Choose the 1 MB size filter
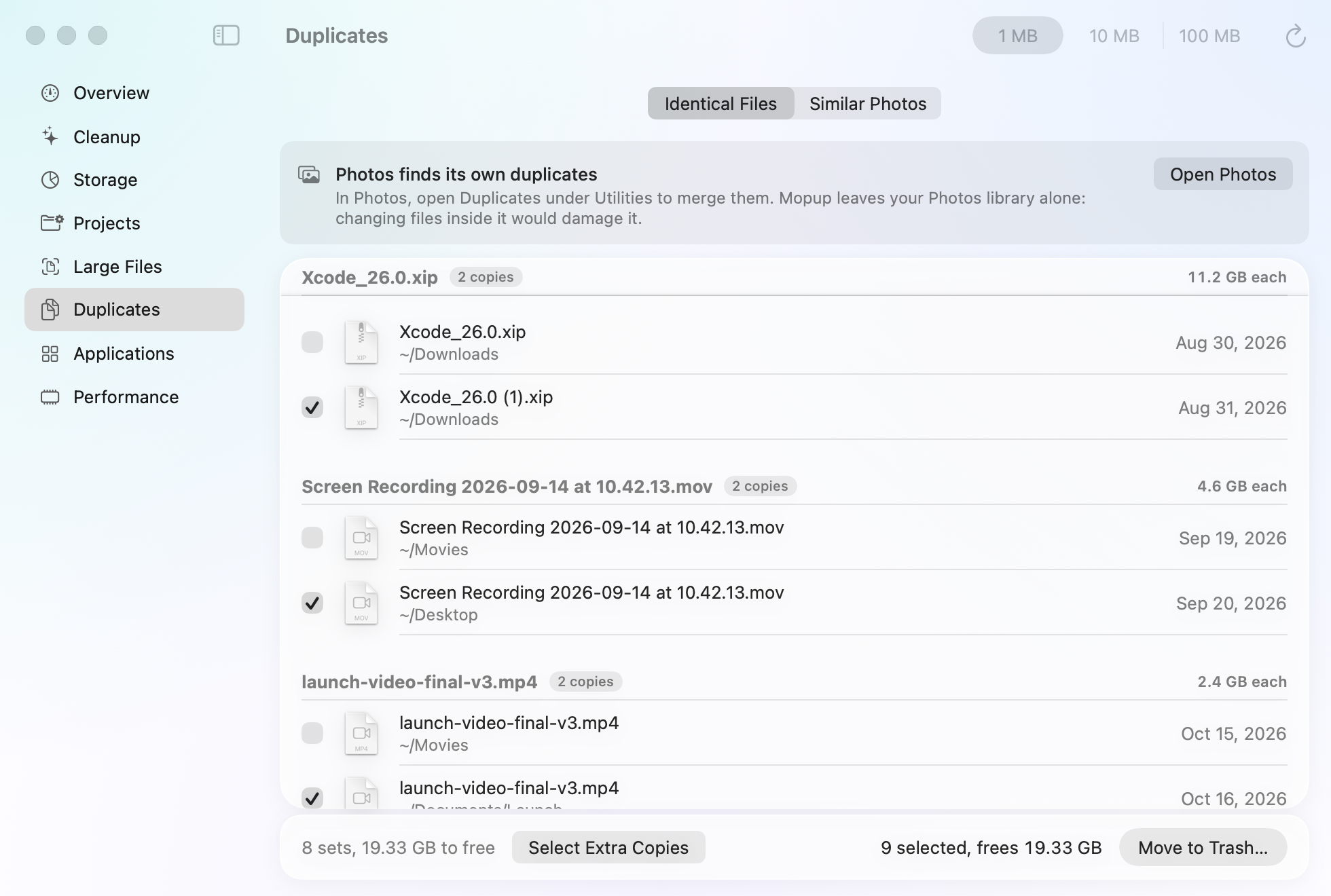 [1017, 35]
